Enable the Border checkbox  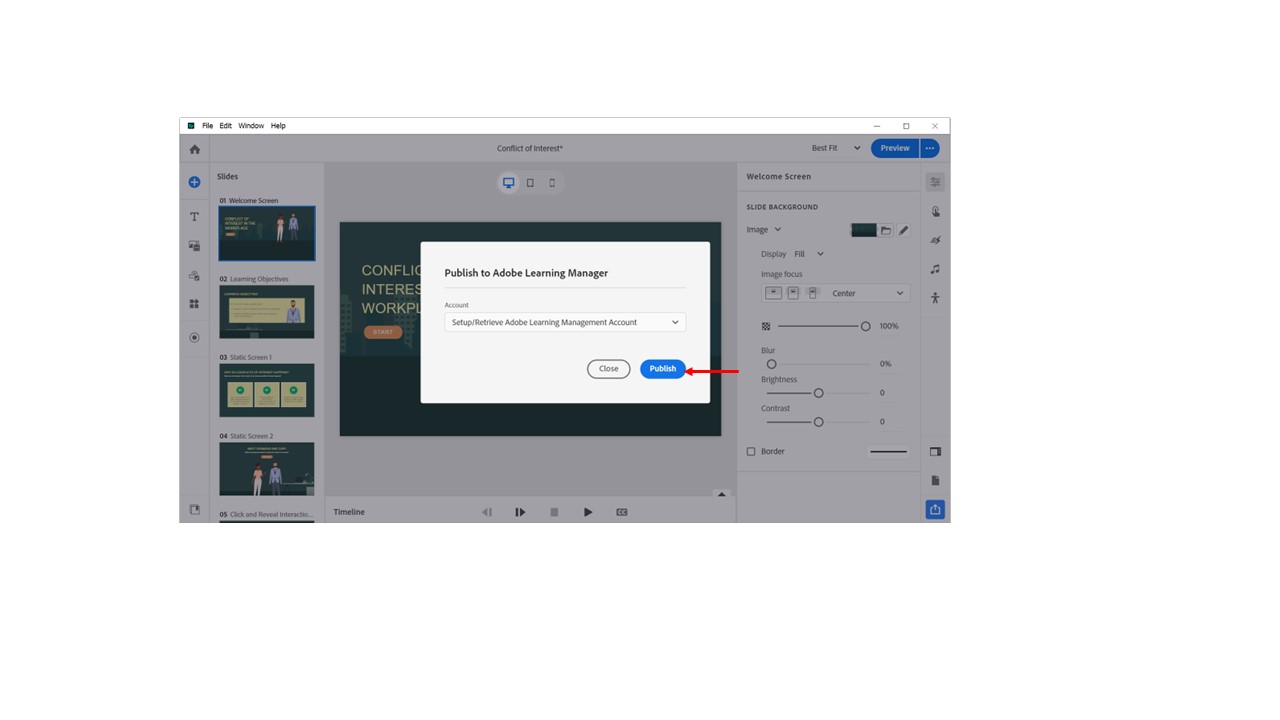(x=751, y=451)
